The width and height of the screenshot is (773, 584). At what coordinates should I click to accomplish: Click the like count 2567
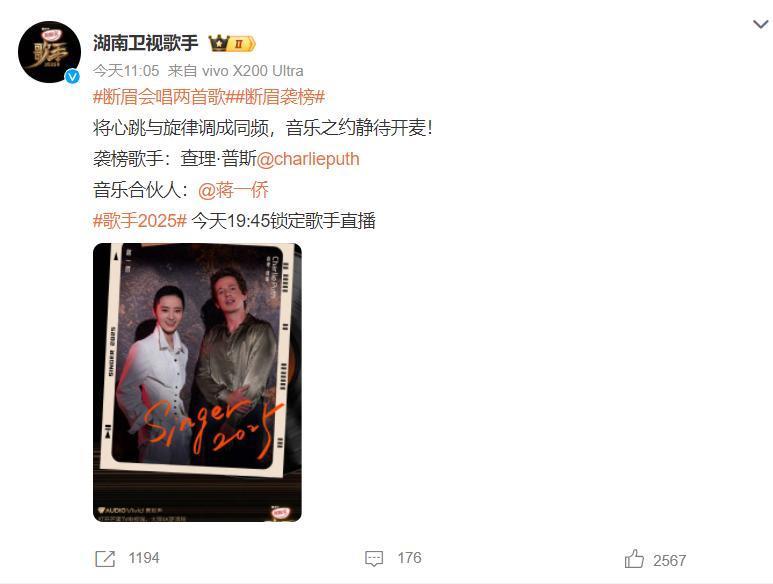tap(669, 560)
